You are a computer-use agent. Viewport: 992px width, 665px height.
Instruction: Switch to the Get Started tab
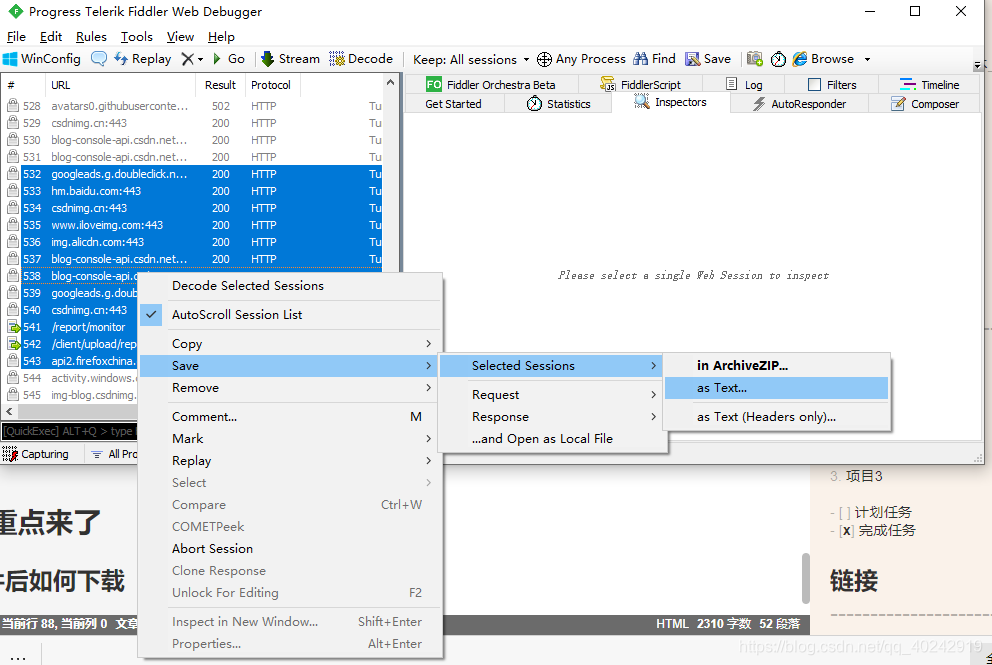tap(454, 104)
